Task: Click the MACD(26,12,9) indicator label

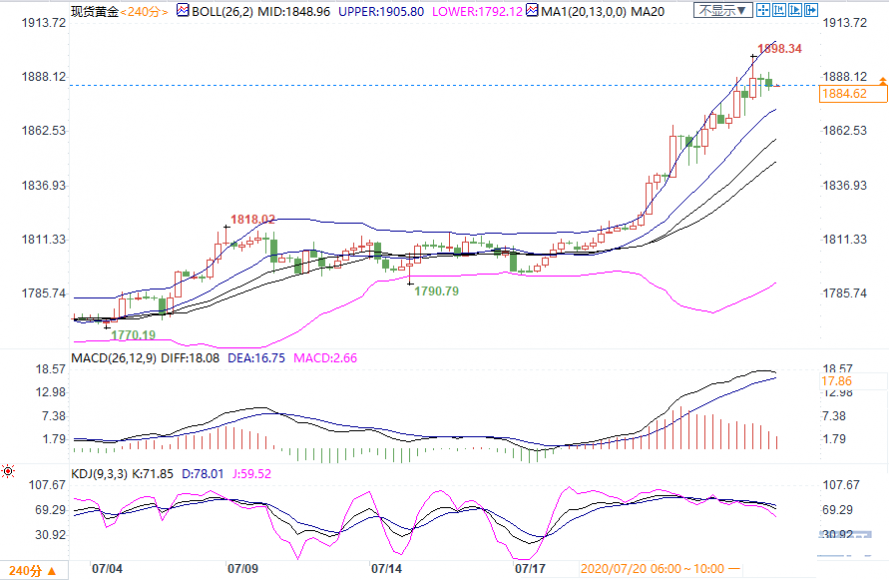Action: 114,358
